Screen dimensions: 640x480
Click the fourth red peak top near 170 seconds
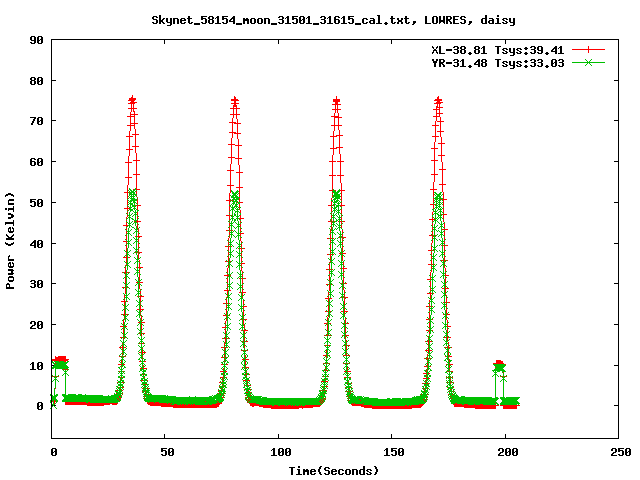click(438, 100)
